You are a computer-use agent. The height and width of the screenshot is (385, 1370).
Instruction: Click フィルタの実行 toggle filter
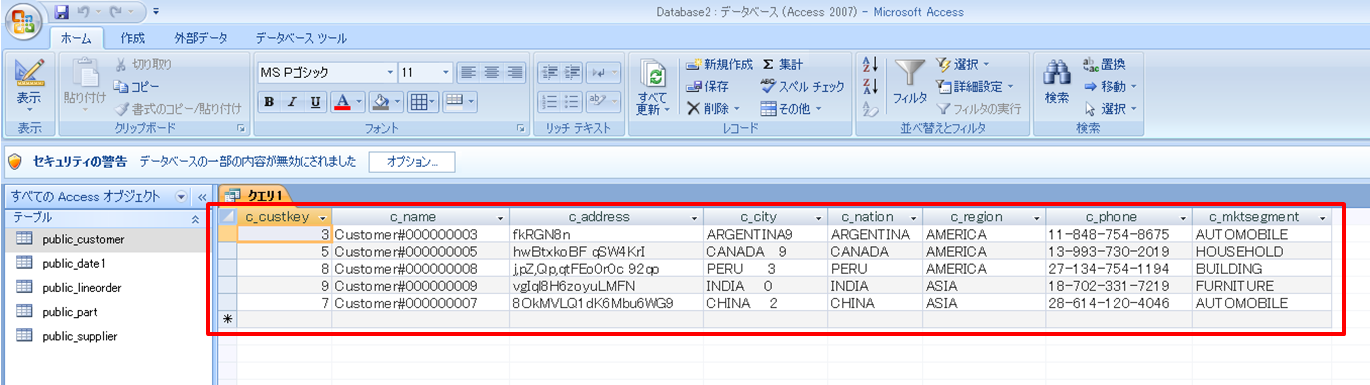[980, 108]
